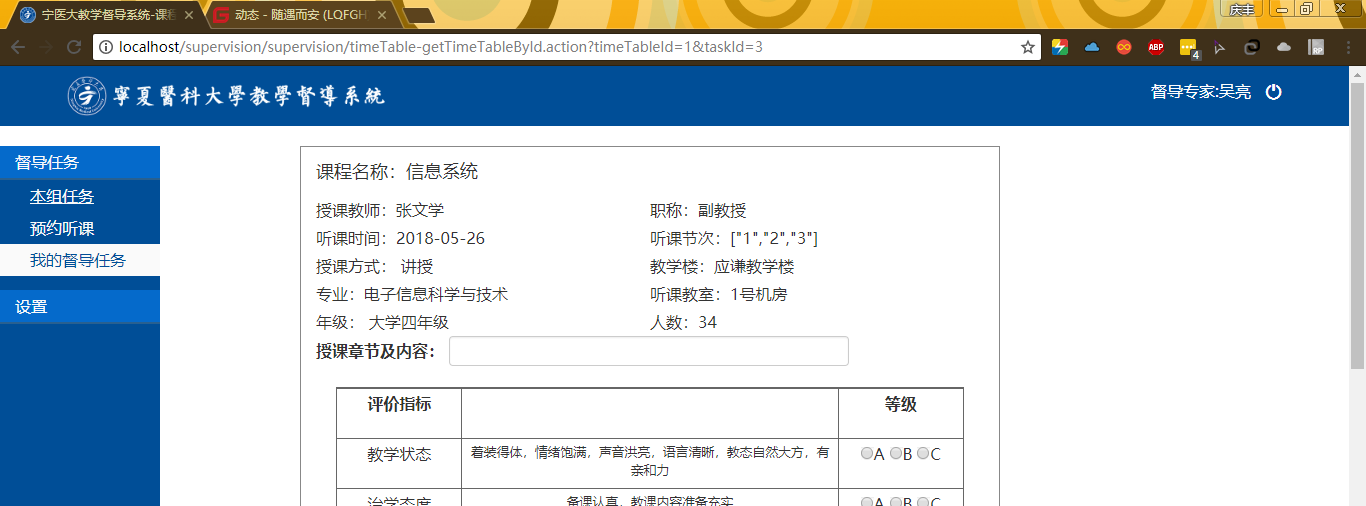Click the page scrollbar up arrow
Viewport: 1366px width, 506px height.
click(1357, 75)
